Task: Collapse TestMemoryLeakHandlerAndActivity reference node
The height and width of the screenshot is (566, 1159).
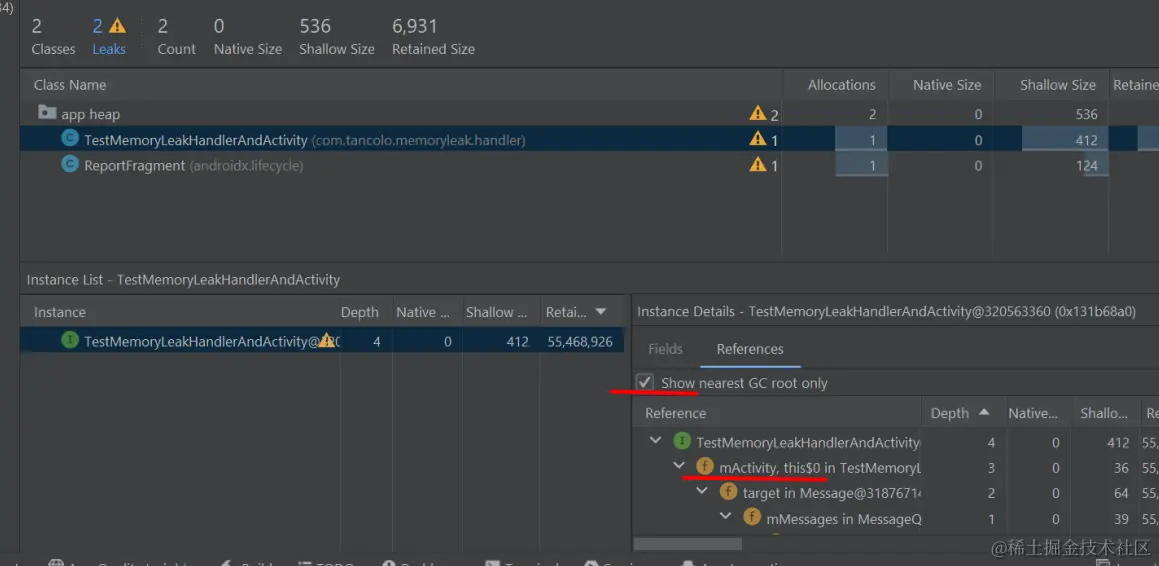Action: point(655,441)
